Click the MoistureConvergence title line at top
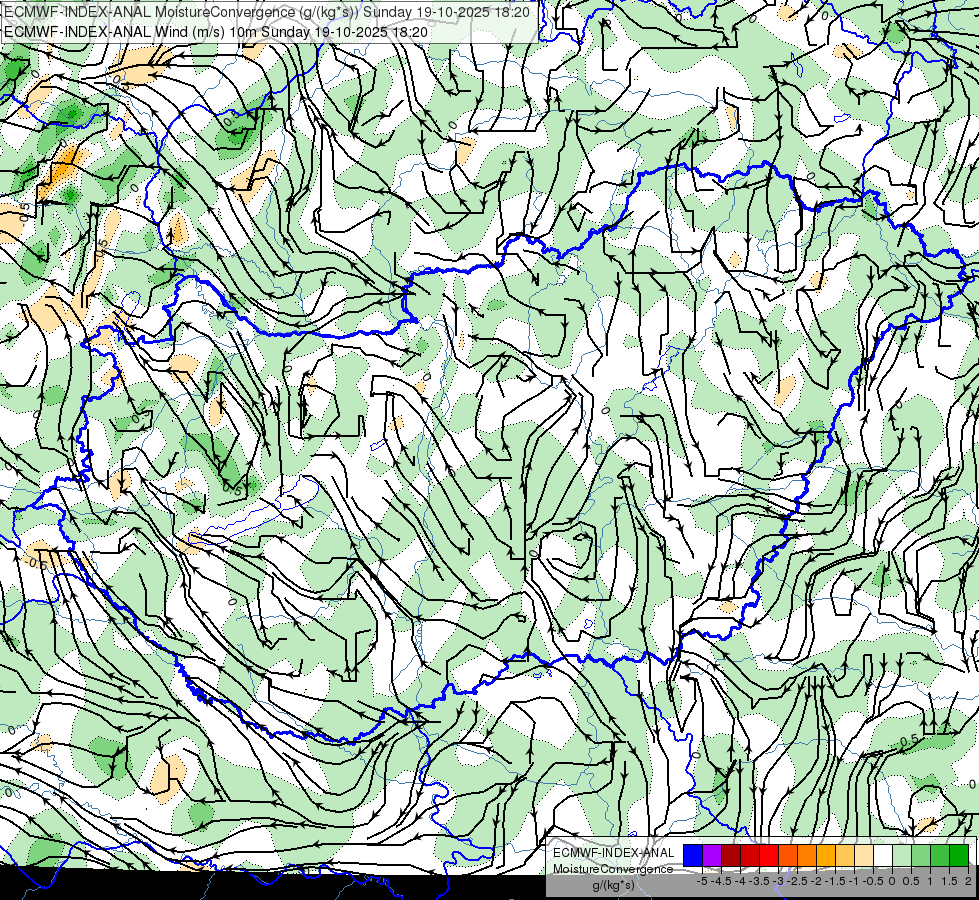This screenshot has height=900, width=979. (x=267, y=12)
